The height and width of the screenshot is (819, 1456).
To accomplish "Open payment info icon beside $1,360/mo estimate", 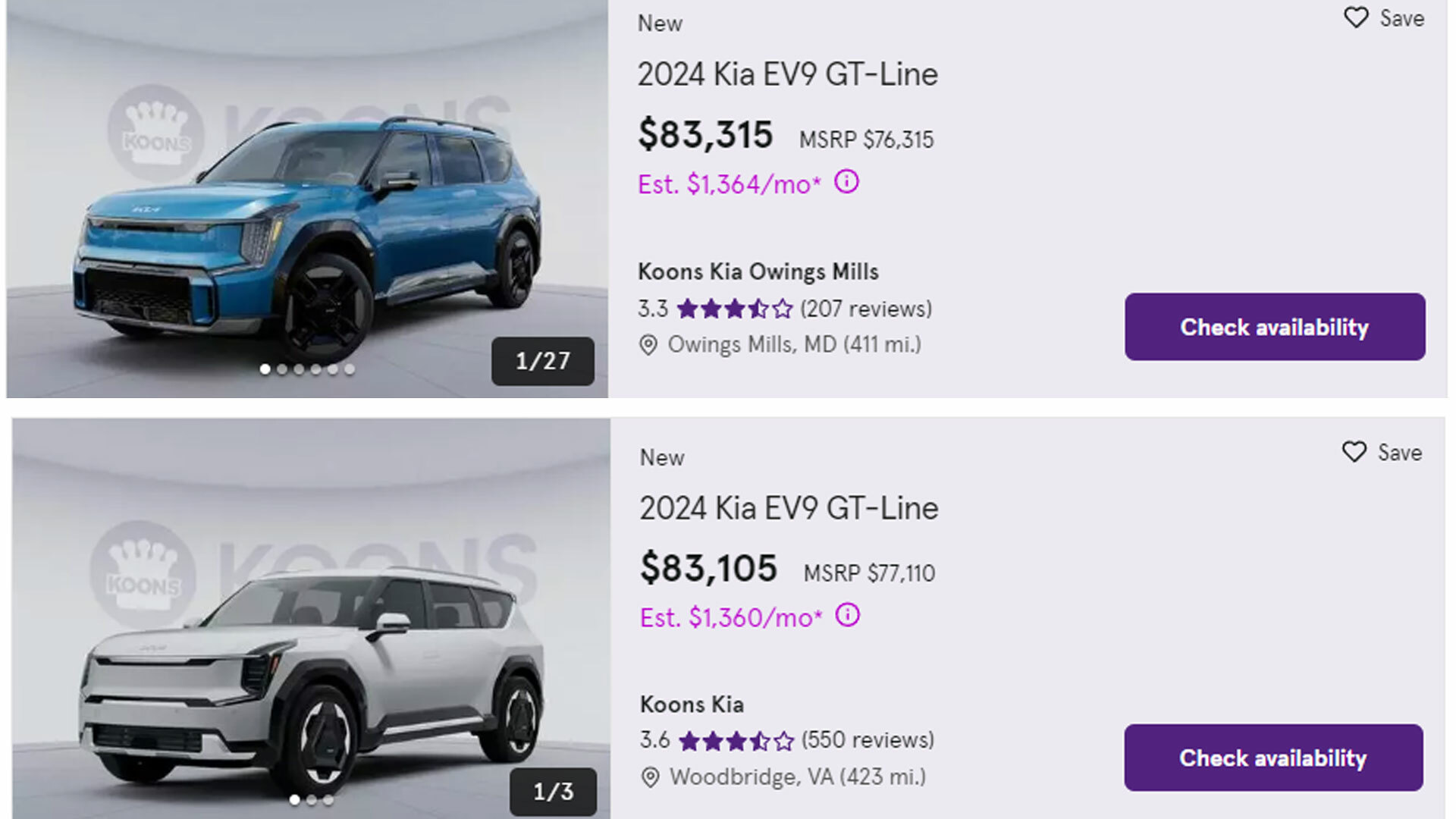I will (x=847, y=616).
